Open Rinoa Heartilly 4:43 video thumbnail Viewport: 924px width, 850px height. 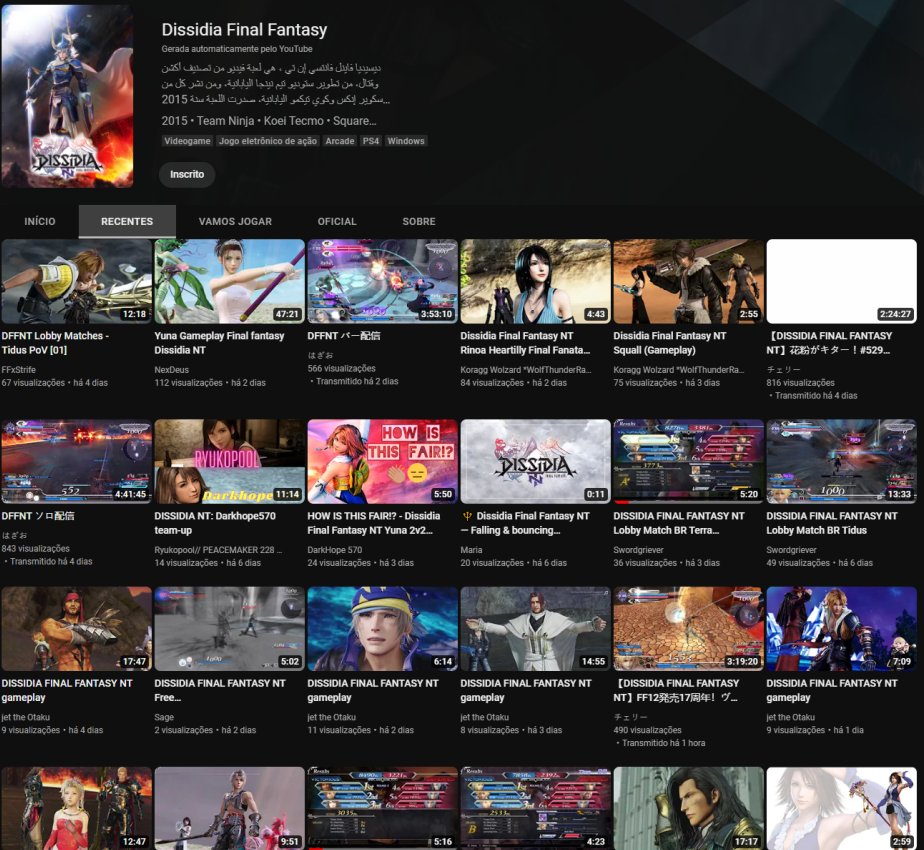(x=535, y=281)
